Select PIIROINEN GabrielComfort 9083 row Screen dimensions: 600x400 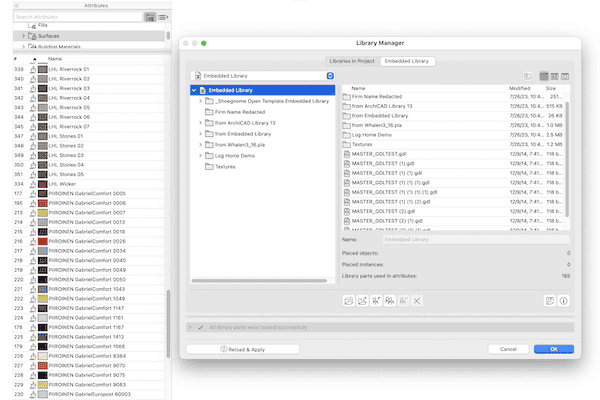pyautogui.click(x=89, y=385)
